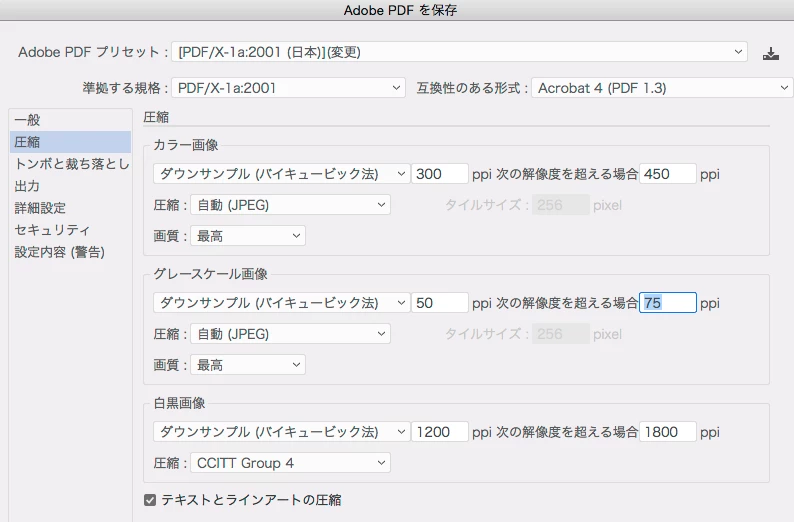Click the Adobe PDF を保存 window title
The width and height of the screenshot is (794, 522).
click(x=400, y=10)
